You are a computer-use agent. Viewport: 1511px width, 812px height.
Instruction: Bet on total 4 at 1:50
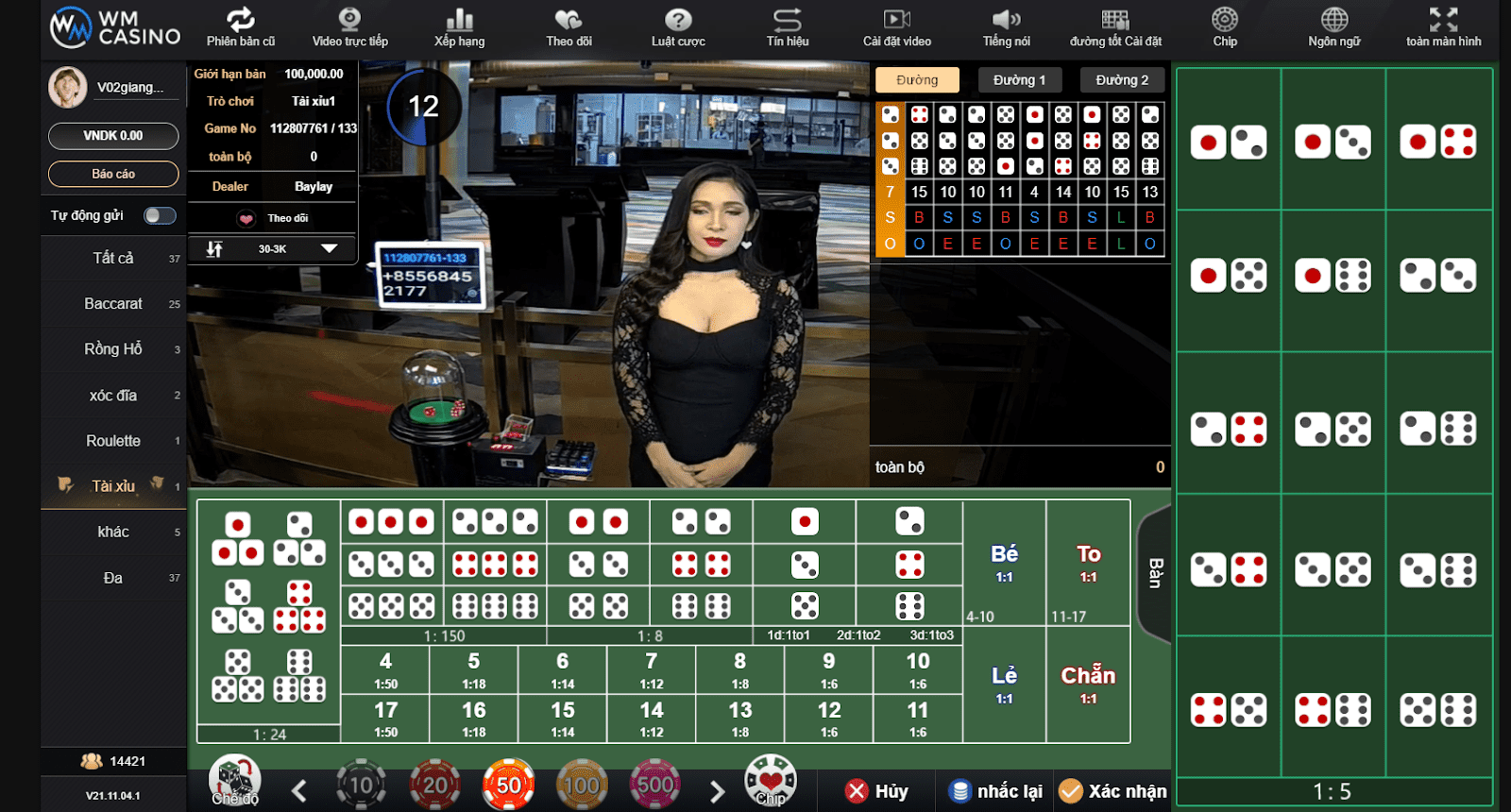[x=385, y=669]
